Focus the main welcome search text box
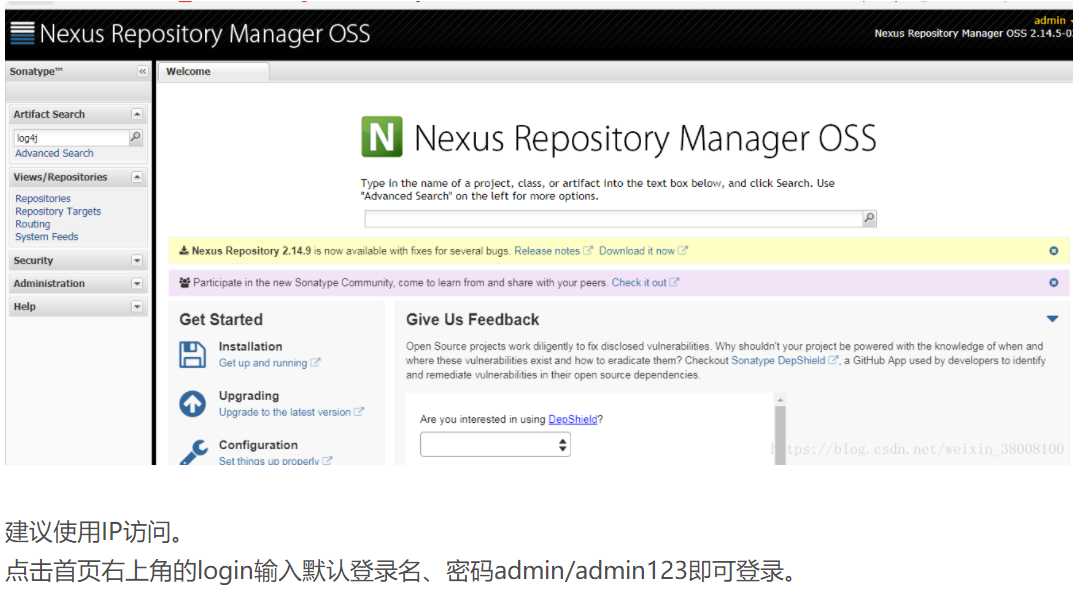1088x605 pixels. coord(613,219)
